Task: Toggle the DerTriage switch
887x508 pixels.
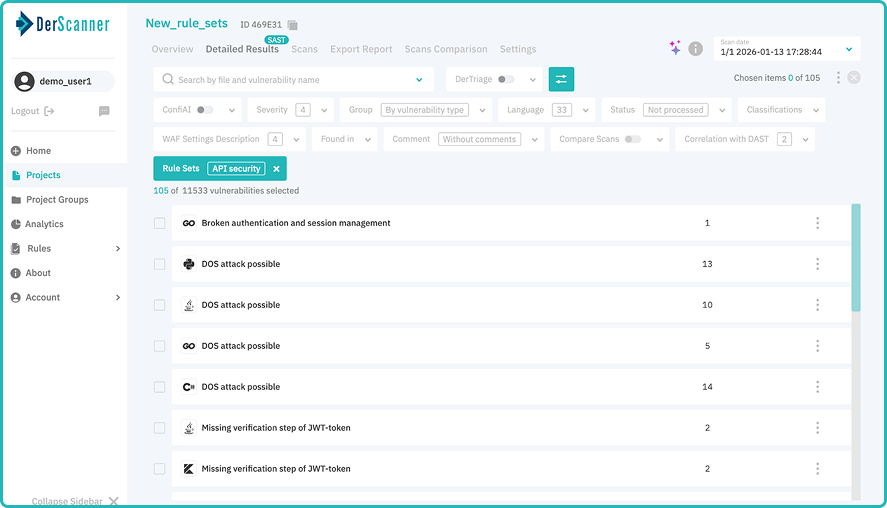Action: pyautogui.click(x=506, y=79)
